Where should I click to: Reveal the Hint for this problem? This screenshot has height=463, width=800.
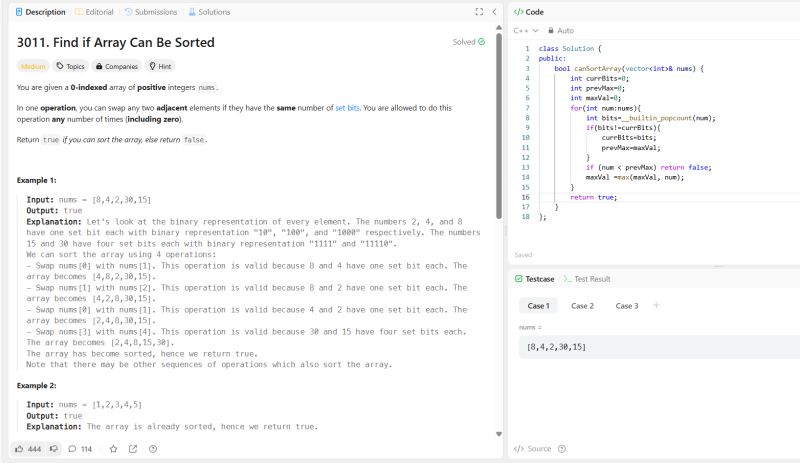click(158, 66)
